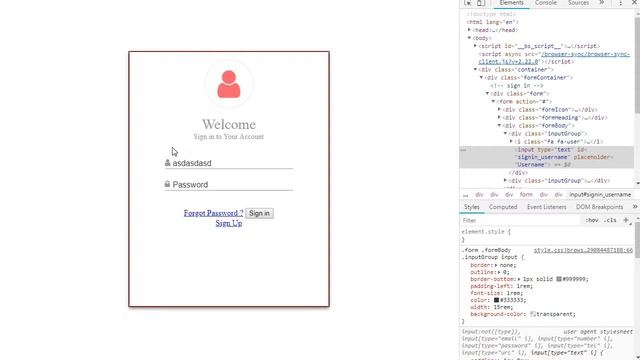Image resolution: width=640 pixels, height=360 pixels.
Task: Select the form breadcrumb item
Action: click(526, 195)
